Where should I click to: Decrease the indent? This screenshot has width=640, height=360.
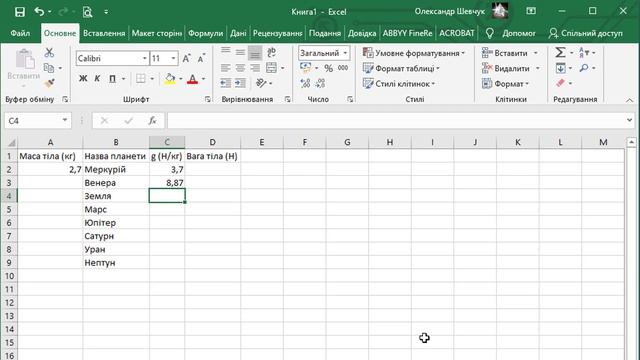coord(225,83)
